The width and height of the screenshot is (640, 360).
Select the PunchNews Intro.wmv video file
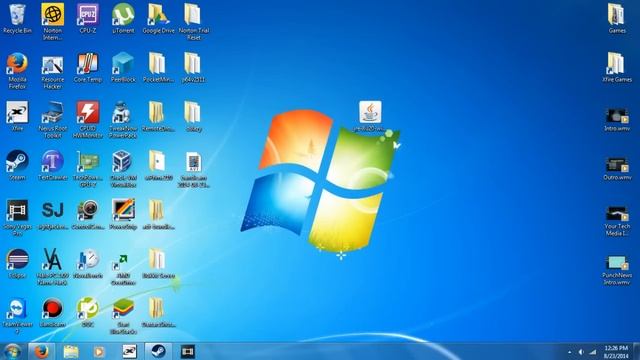(617, 269)
